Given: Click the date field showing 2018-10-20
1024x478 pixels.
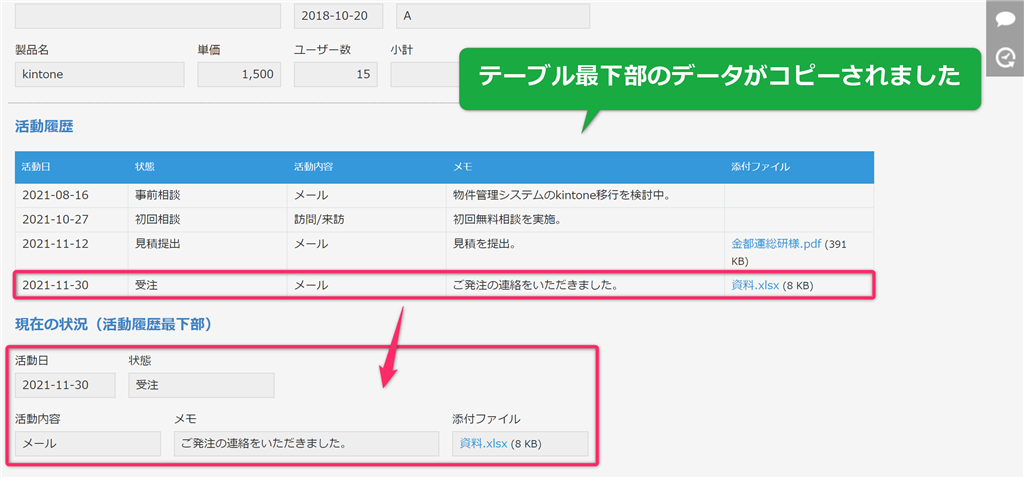Looking at the screenshot, I should coord(338,16).
